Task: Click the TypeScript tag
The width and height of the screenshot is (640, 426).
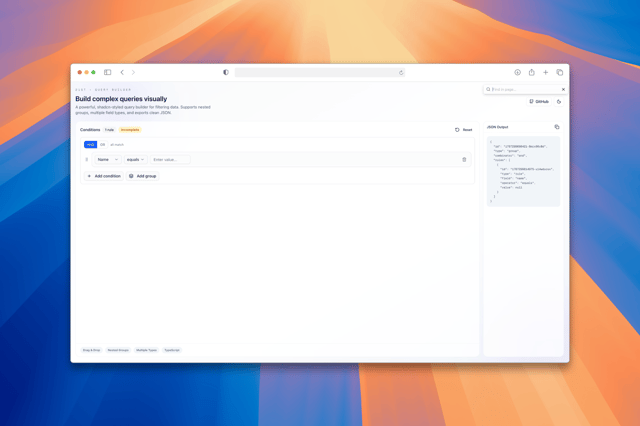Action: [172, 350]
